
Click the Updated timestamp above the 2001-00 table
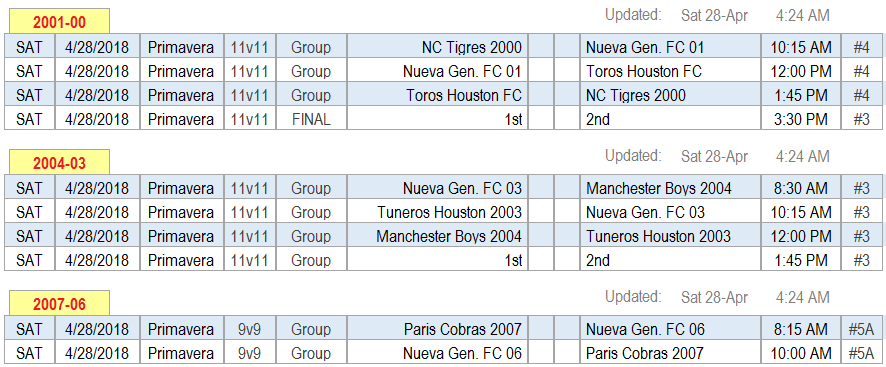(x=718, y=15)
